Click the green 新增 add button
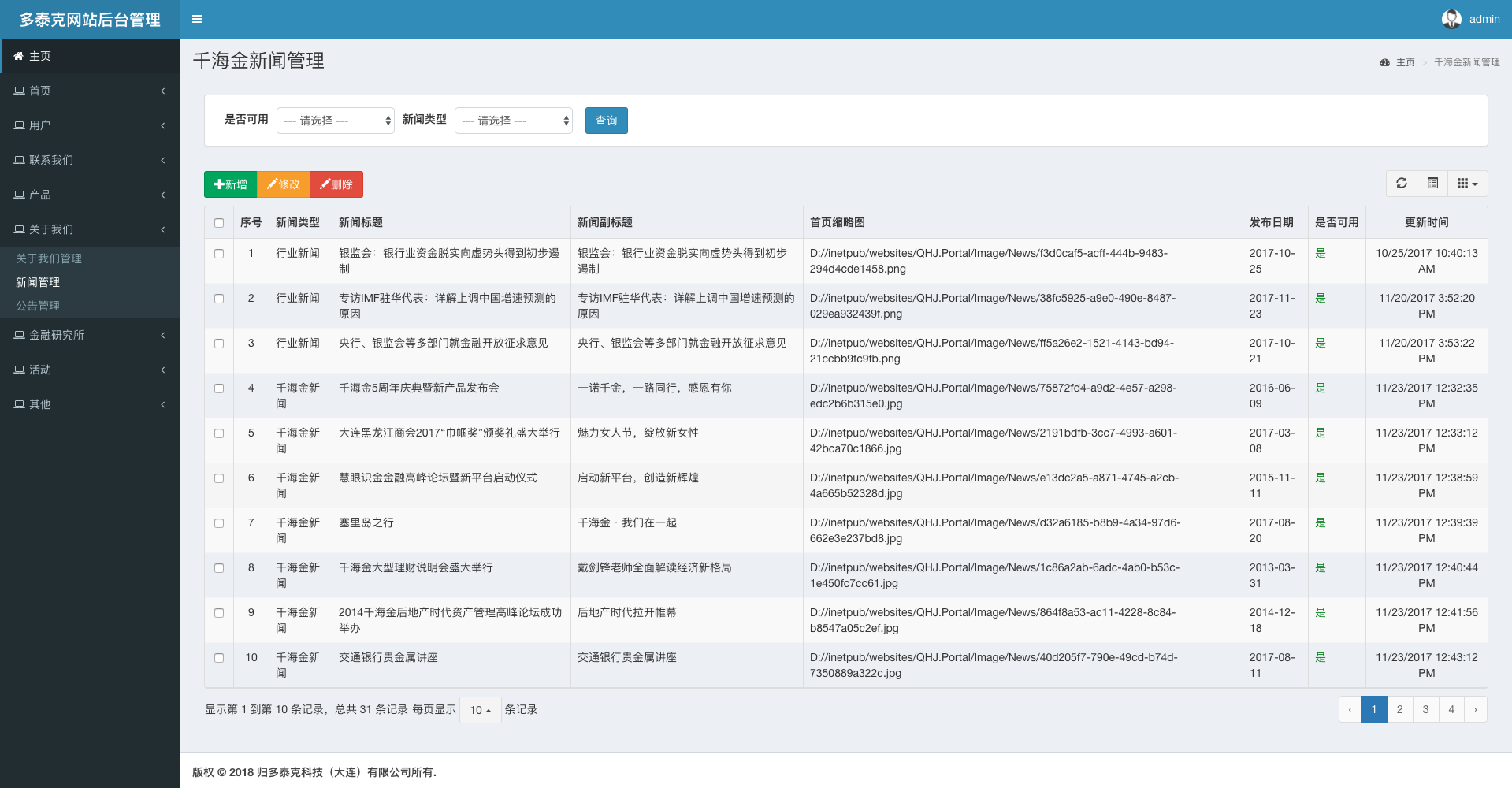The height and width of the screenshot is (788, 1512). click(230, 184)
